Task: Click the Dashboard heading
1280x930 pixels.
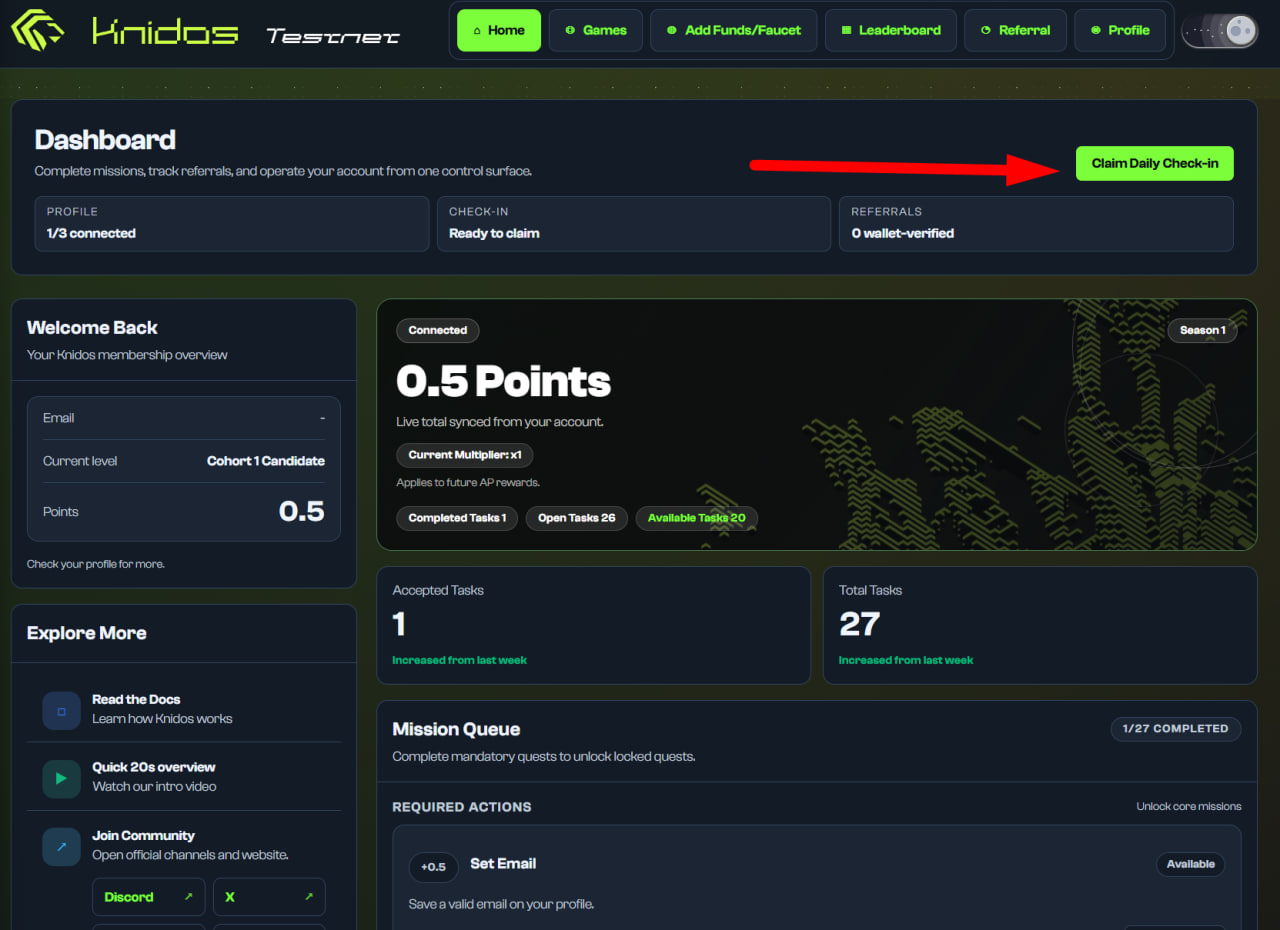Action: point(105,140)
